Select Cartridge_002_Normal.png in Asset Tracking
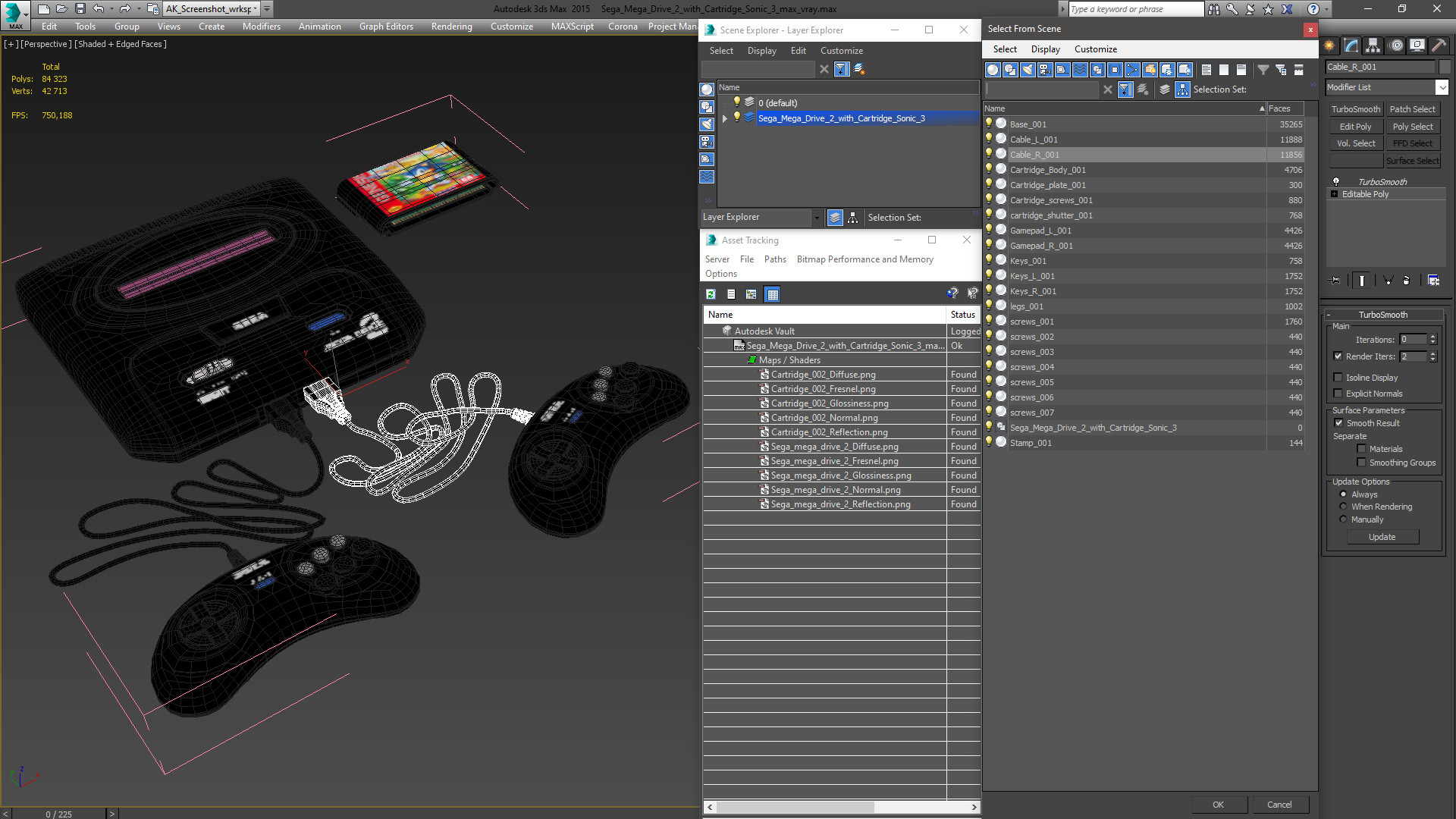 click(824, 418)
